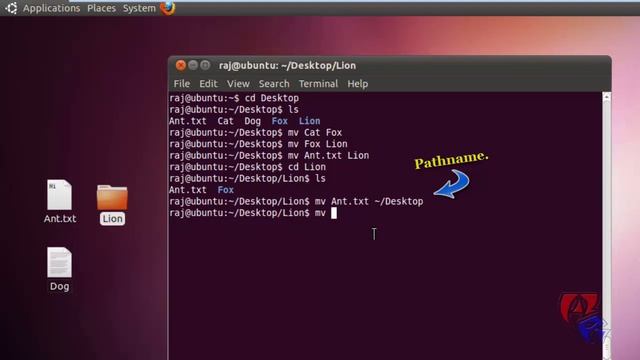Minimize the terminal window
This screenshot has width=640, height=360.
tap(193, 65)
